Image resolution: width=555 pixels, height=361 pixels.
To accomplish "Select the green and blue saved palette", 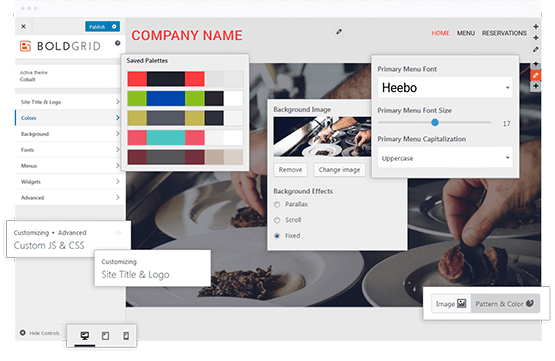I will coord(185,98).
